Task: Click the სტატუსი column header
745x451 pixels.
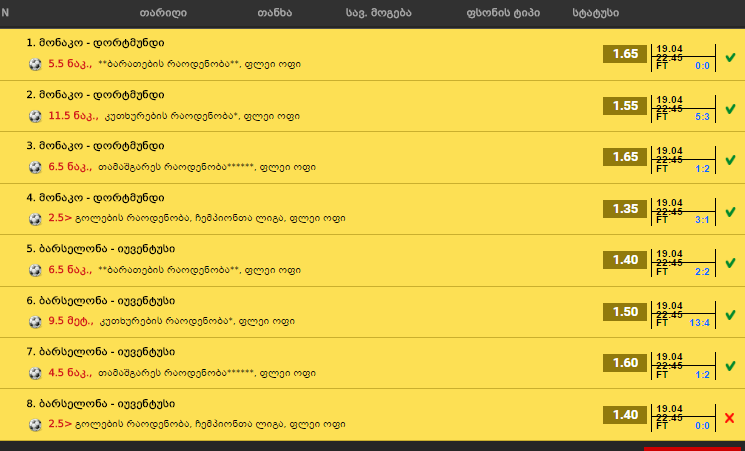Action: coord(596,13)
